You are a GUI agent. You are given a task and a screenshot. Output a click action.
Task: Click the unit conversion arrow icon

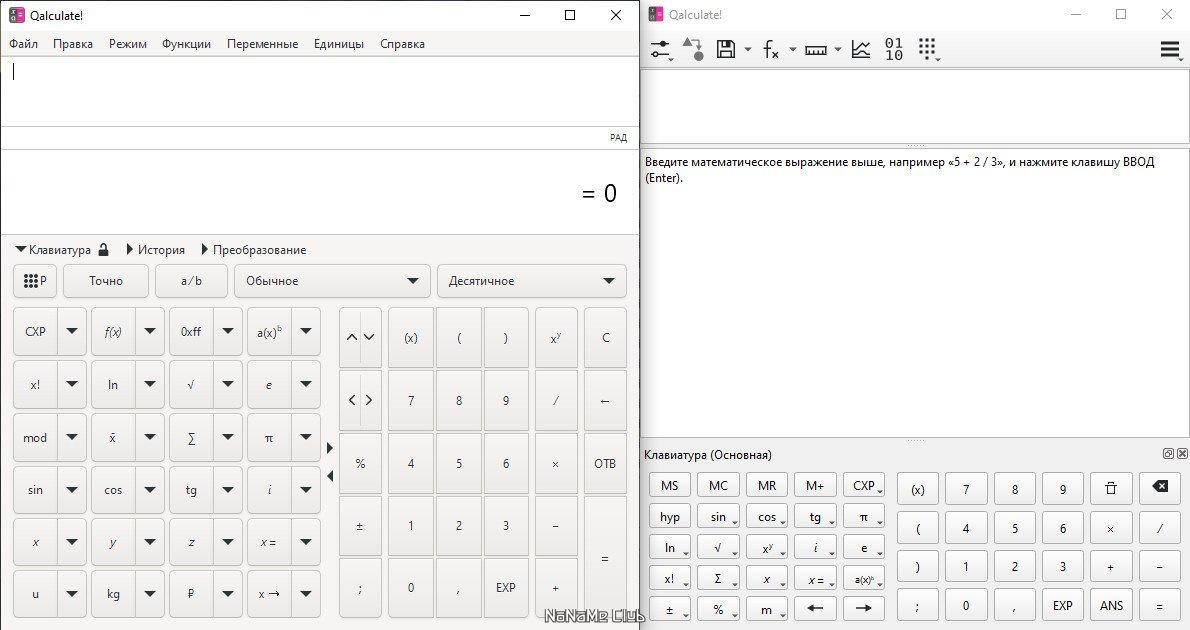[x=693, y=49]
